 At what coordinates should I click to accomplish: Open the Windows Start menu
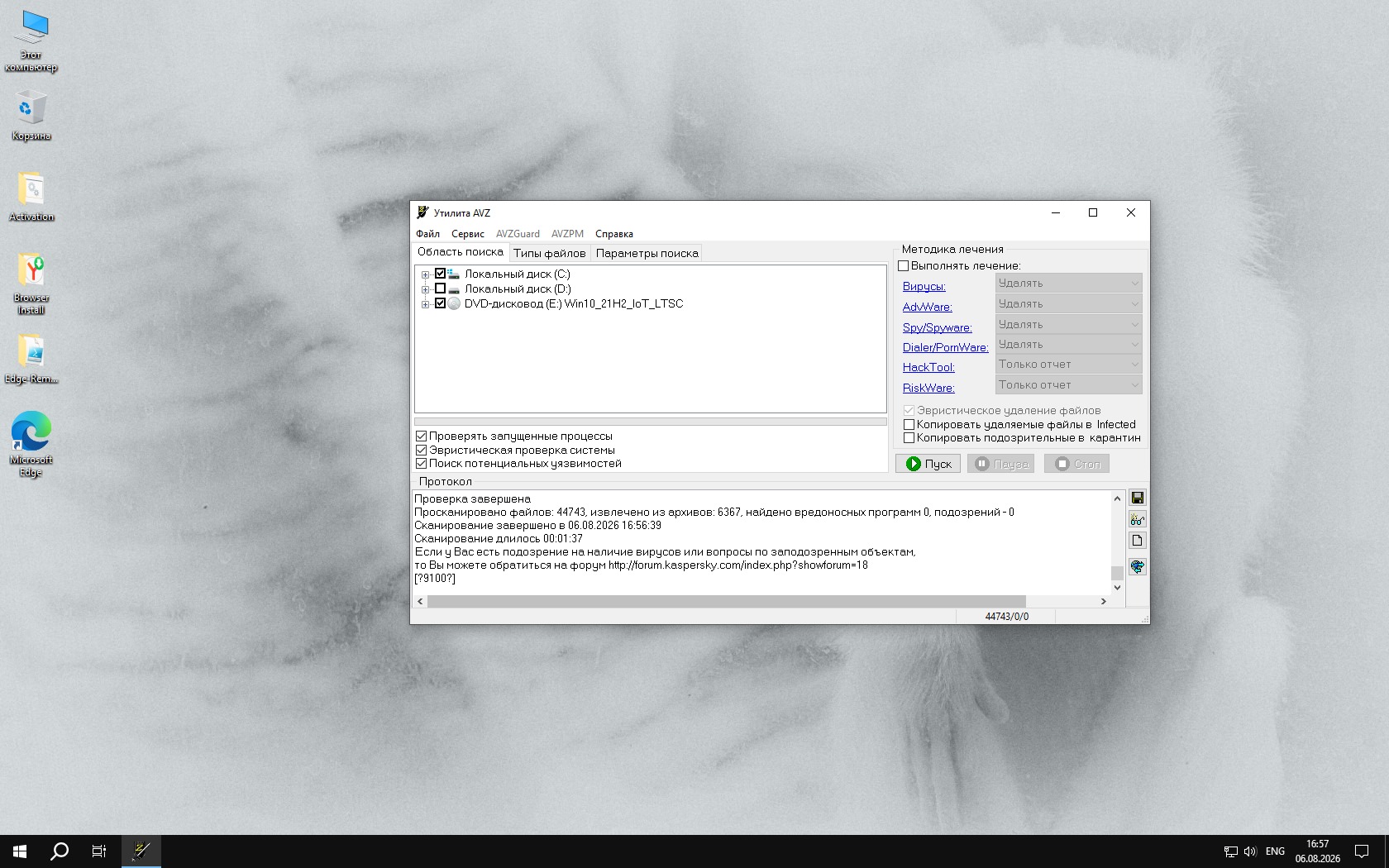(x=20, y=851)
